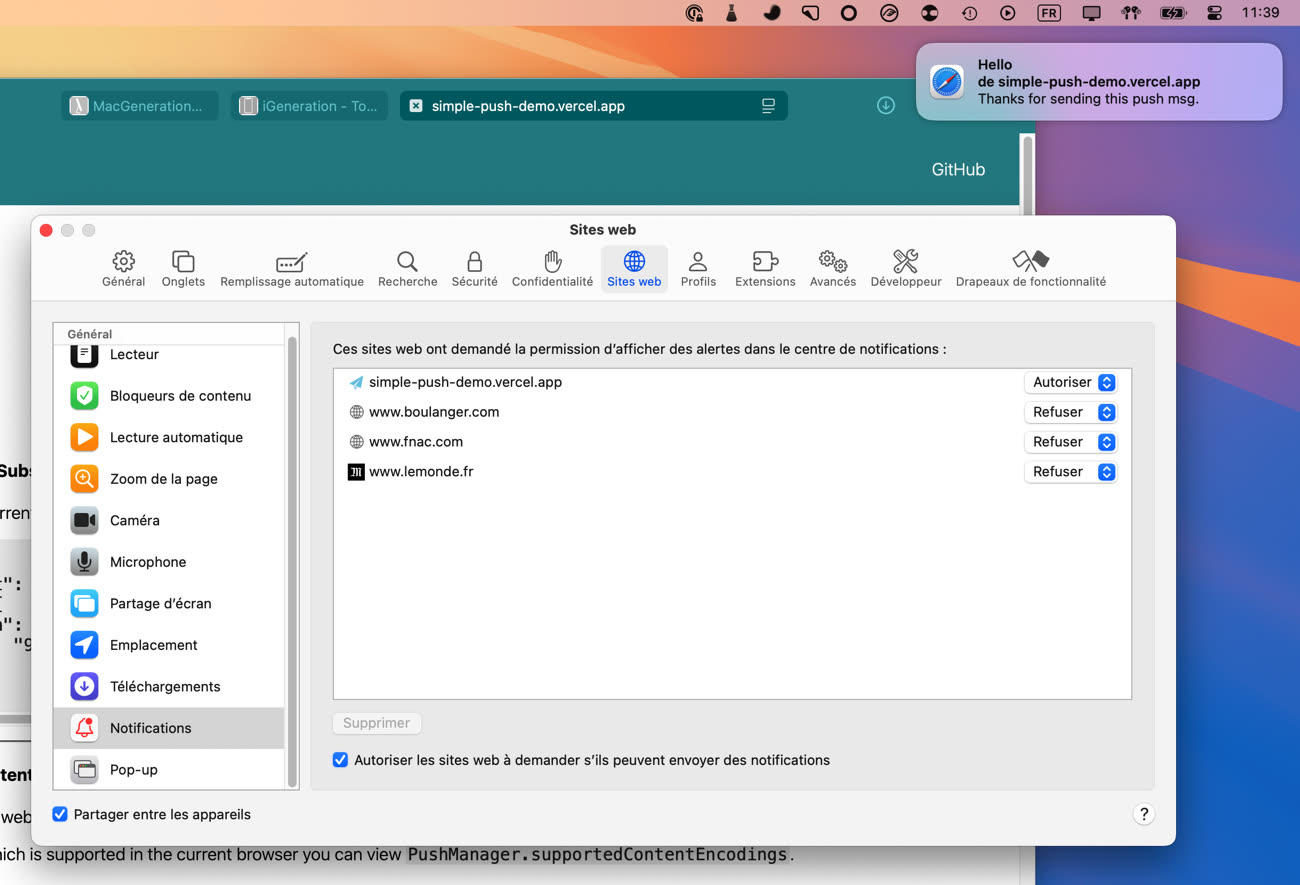Open the GitHub link on the page
The height and width of the screenshot is (885, 1300).
(x=958, y=169)
